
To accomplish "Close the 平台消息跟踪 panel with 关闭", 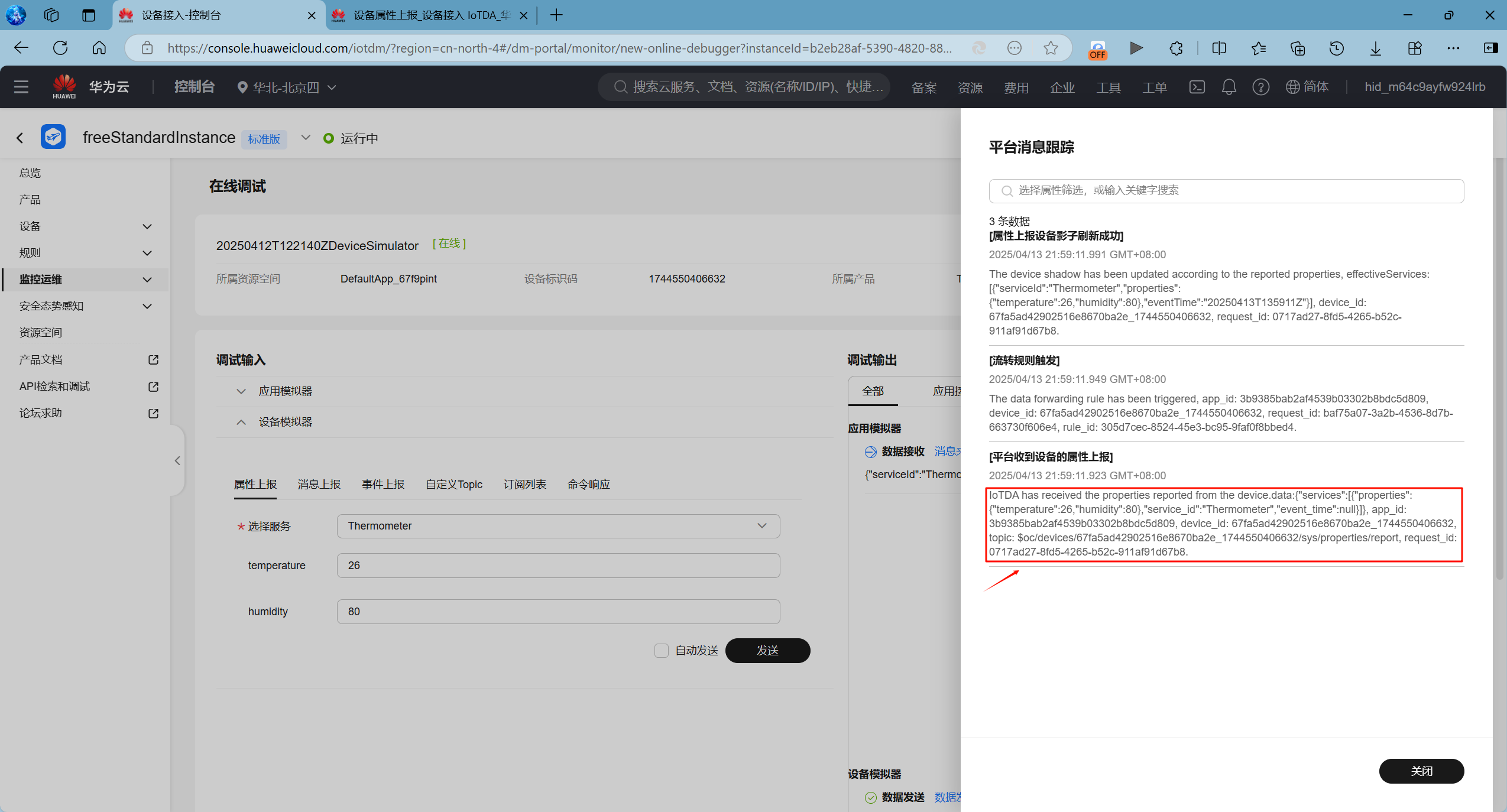I will tap(1421, 771).
